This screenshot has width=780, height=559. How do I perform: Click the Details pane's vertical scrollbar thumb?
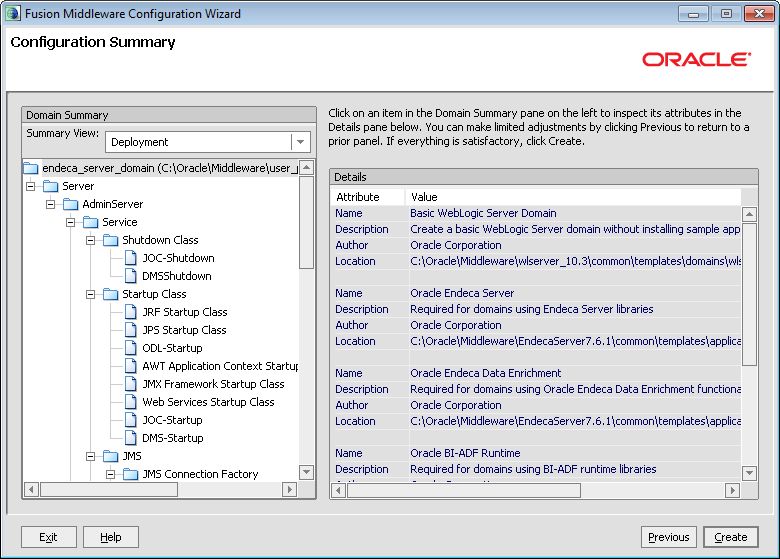pyautogui.click(x=749, y=294)
